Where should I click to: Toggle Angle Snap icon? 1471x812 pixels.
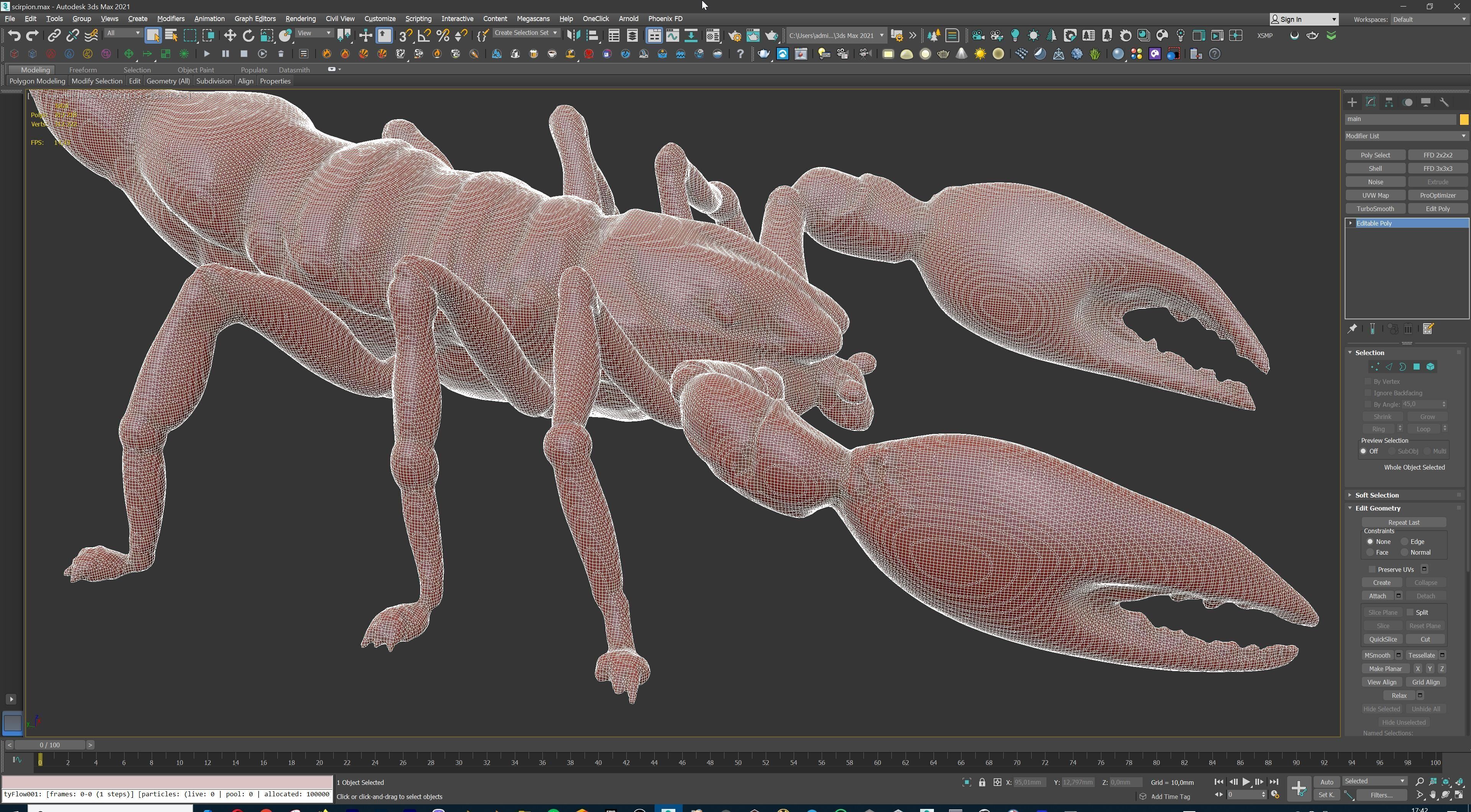click(x=424, y=35)
